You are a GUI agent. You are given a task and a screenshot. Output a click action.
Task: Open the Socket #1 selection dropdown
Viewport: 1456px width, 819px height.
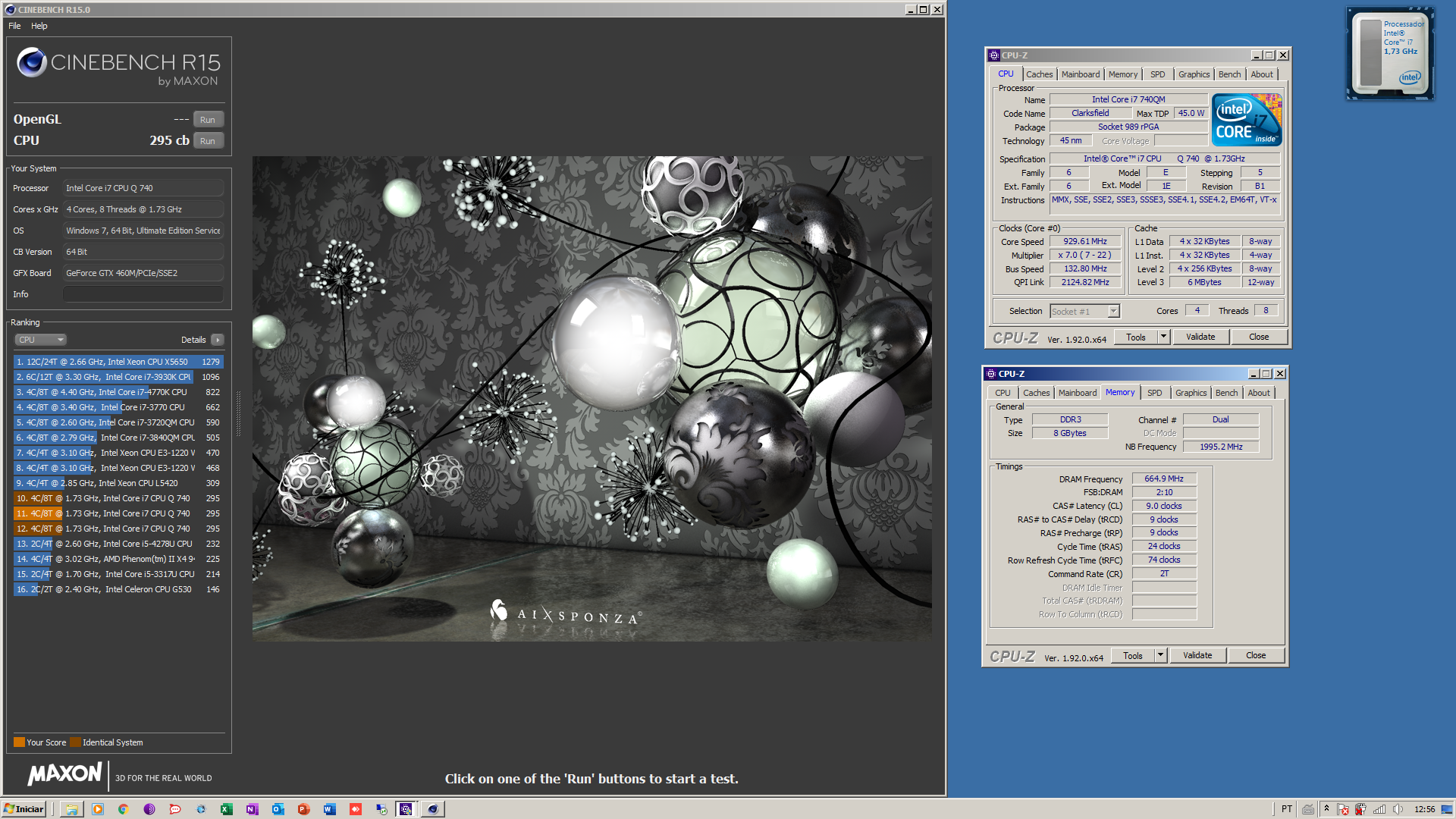[x=1084, y=312]
